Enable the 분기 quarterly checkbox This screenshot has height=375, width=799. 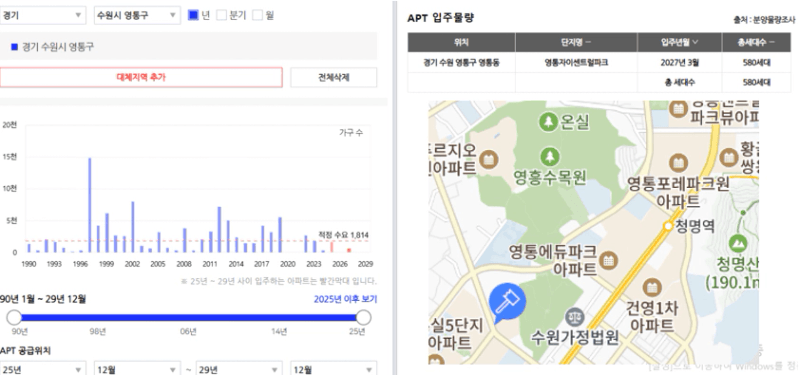[221, 15]
